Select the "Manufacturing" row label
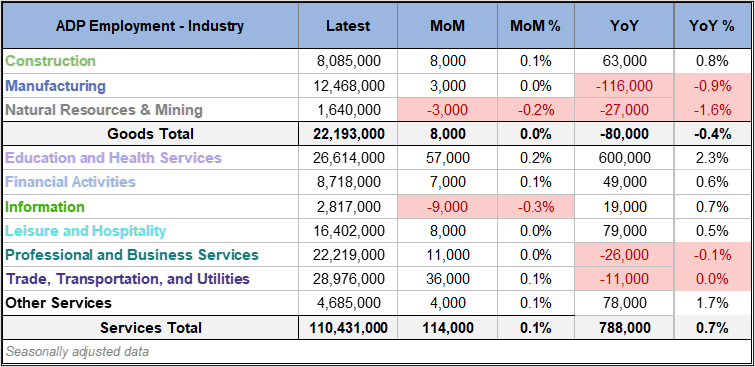The image size is (755, 367). tap(55, 86)
